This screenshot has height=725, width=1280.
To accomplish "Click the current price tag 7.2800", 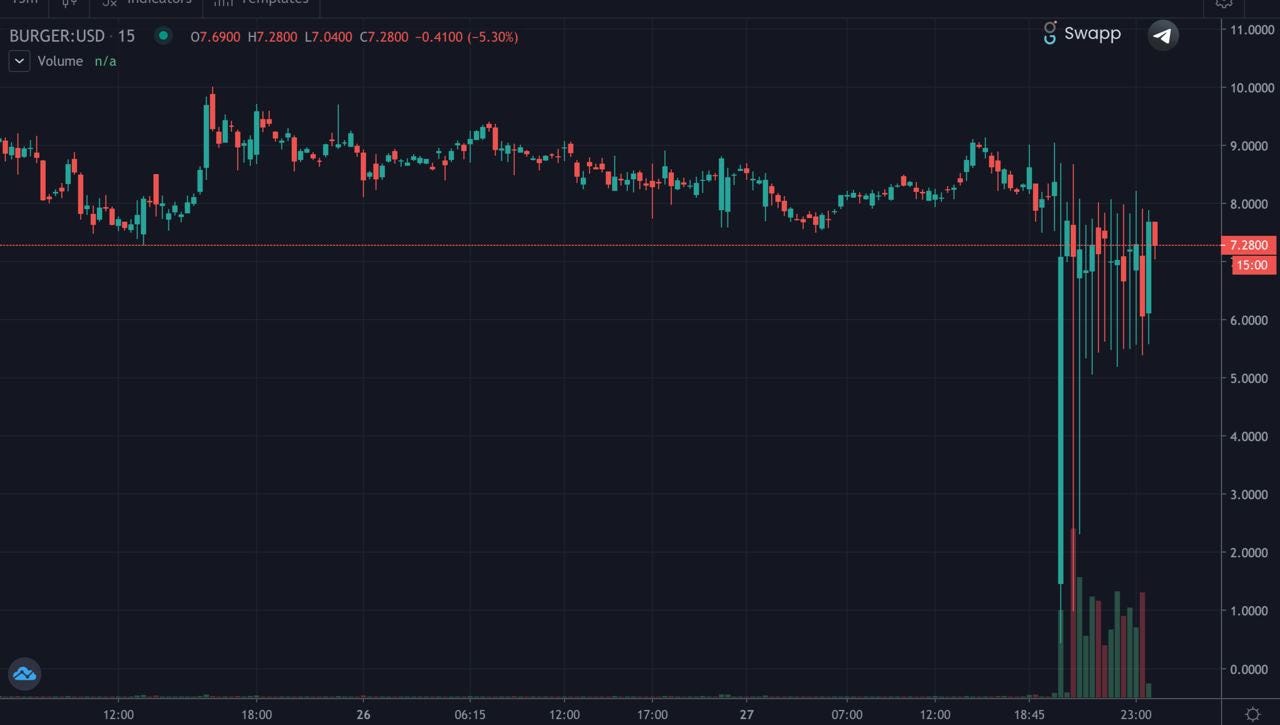I will point(1249,245).
